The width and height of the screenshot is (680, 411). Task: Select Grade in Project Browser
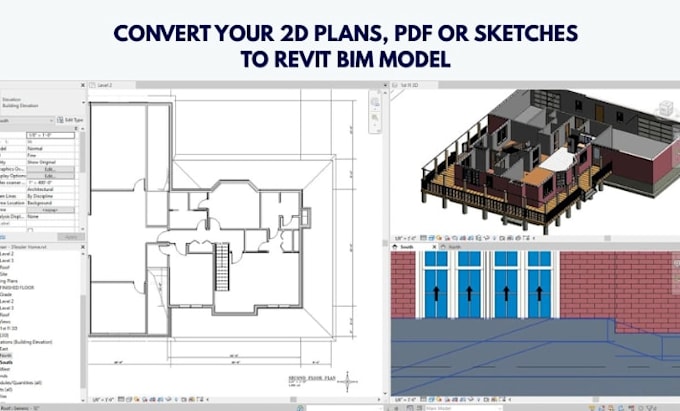coord(6,294)
